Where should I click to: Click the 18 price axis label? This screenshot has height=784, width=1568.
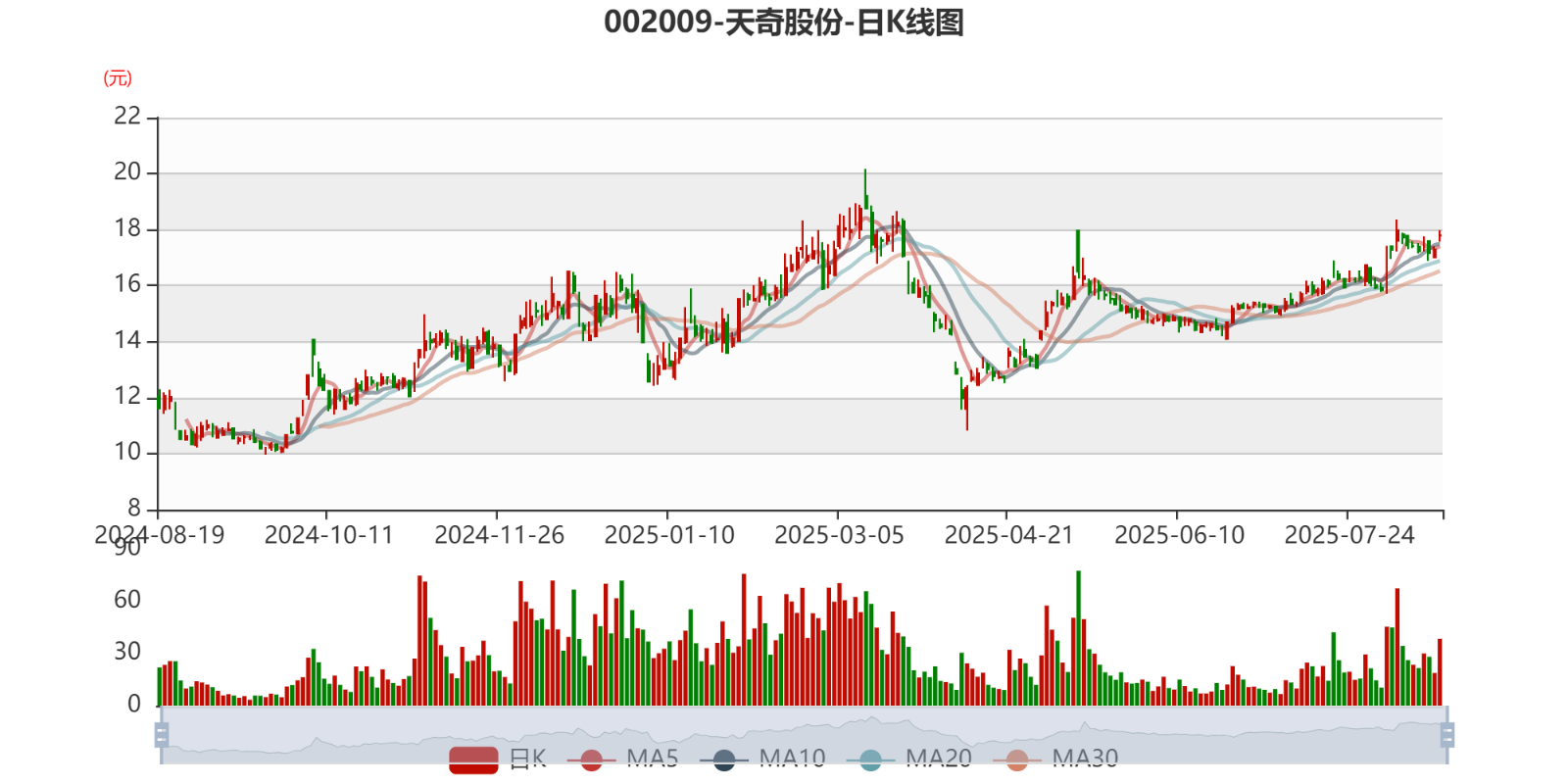tap(127, 228)
